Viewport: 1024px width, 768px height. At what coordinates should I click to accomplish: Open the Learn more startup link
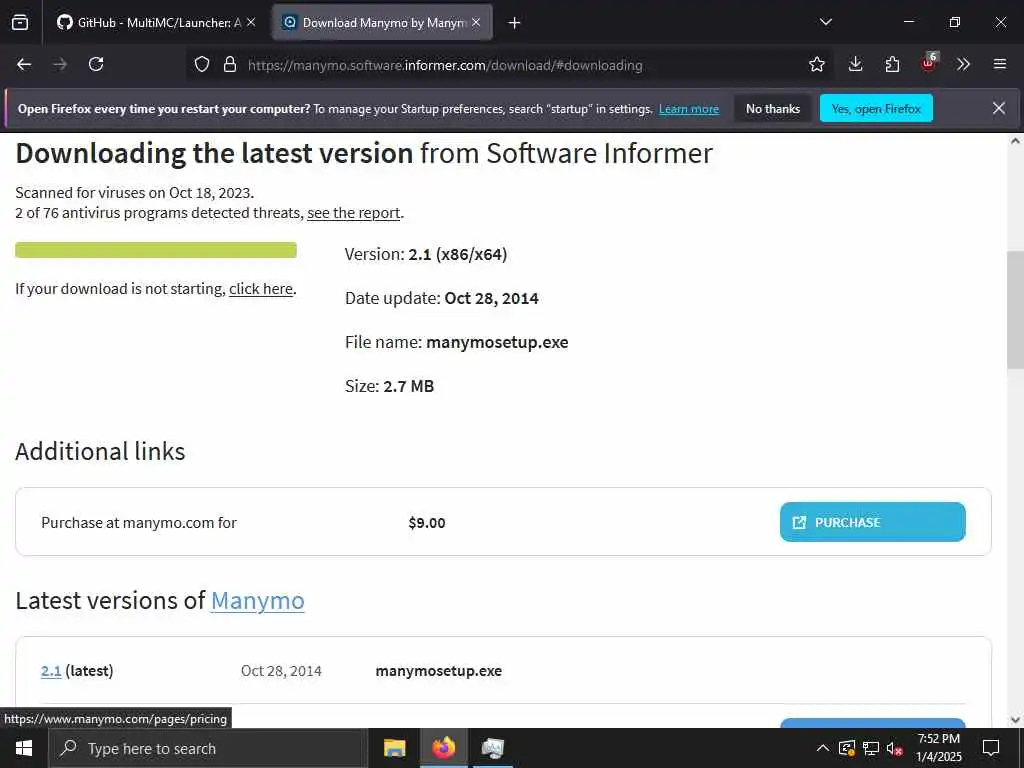point(689,109)
